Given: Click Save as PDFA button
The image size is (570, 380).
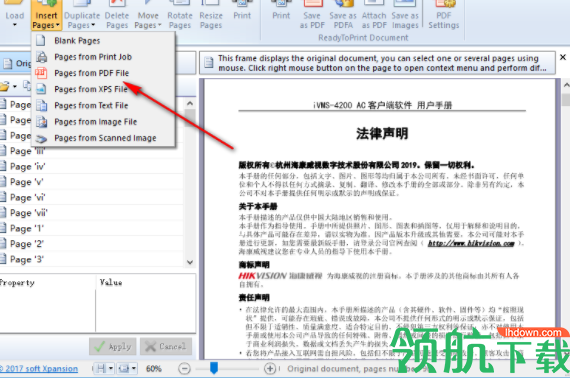Looking at the screenshot, I should pyautogui.click(x=343, y=15).
